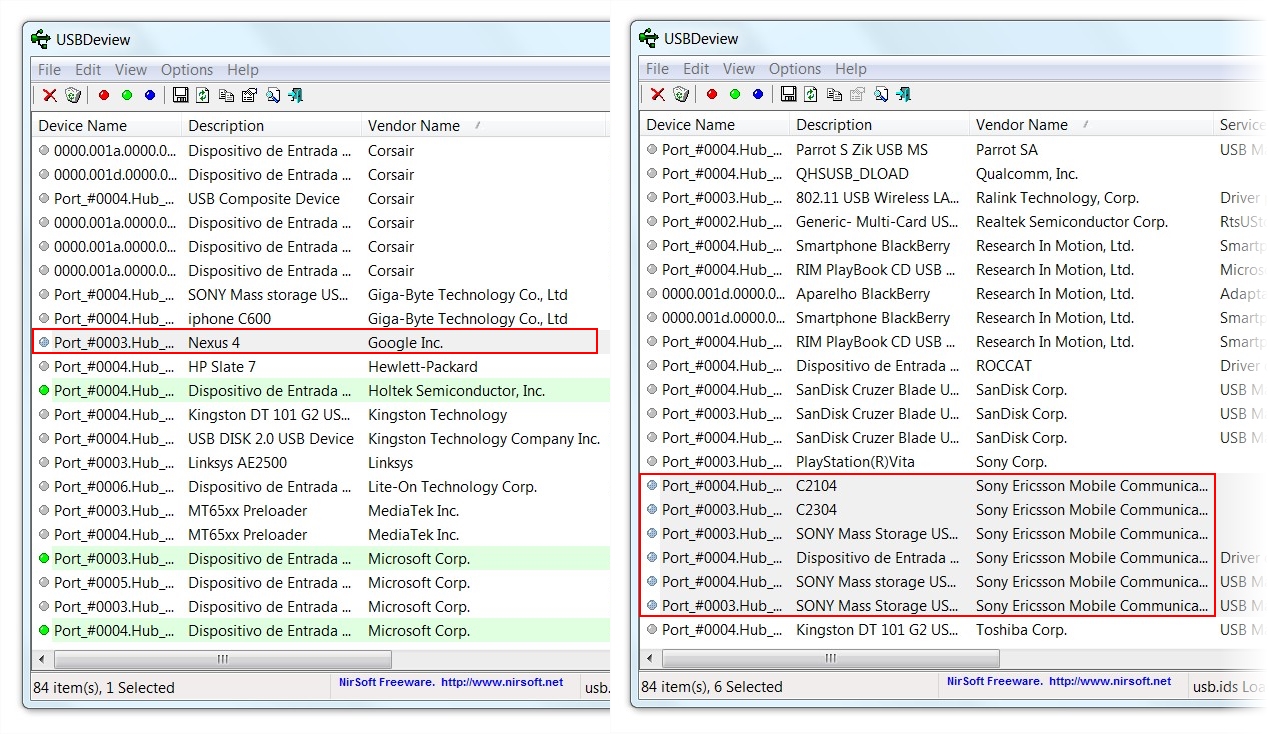
Task: Open the Edit menu in left window
Action: (x=88, y=70)
